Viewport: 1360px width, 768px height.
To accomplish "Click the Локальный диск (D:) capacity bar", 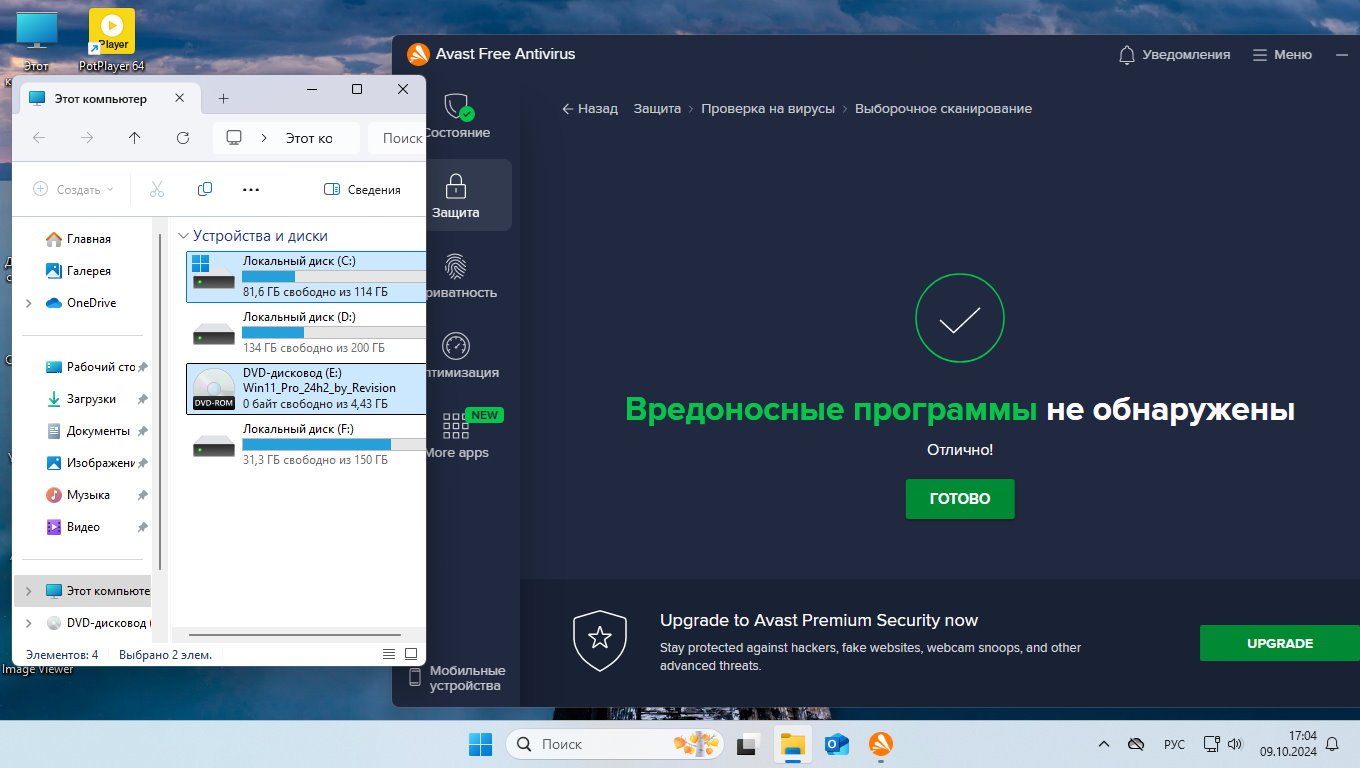I will 334,332.
